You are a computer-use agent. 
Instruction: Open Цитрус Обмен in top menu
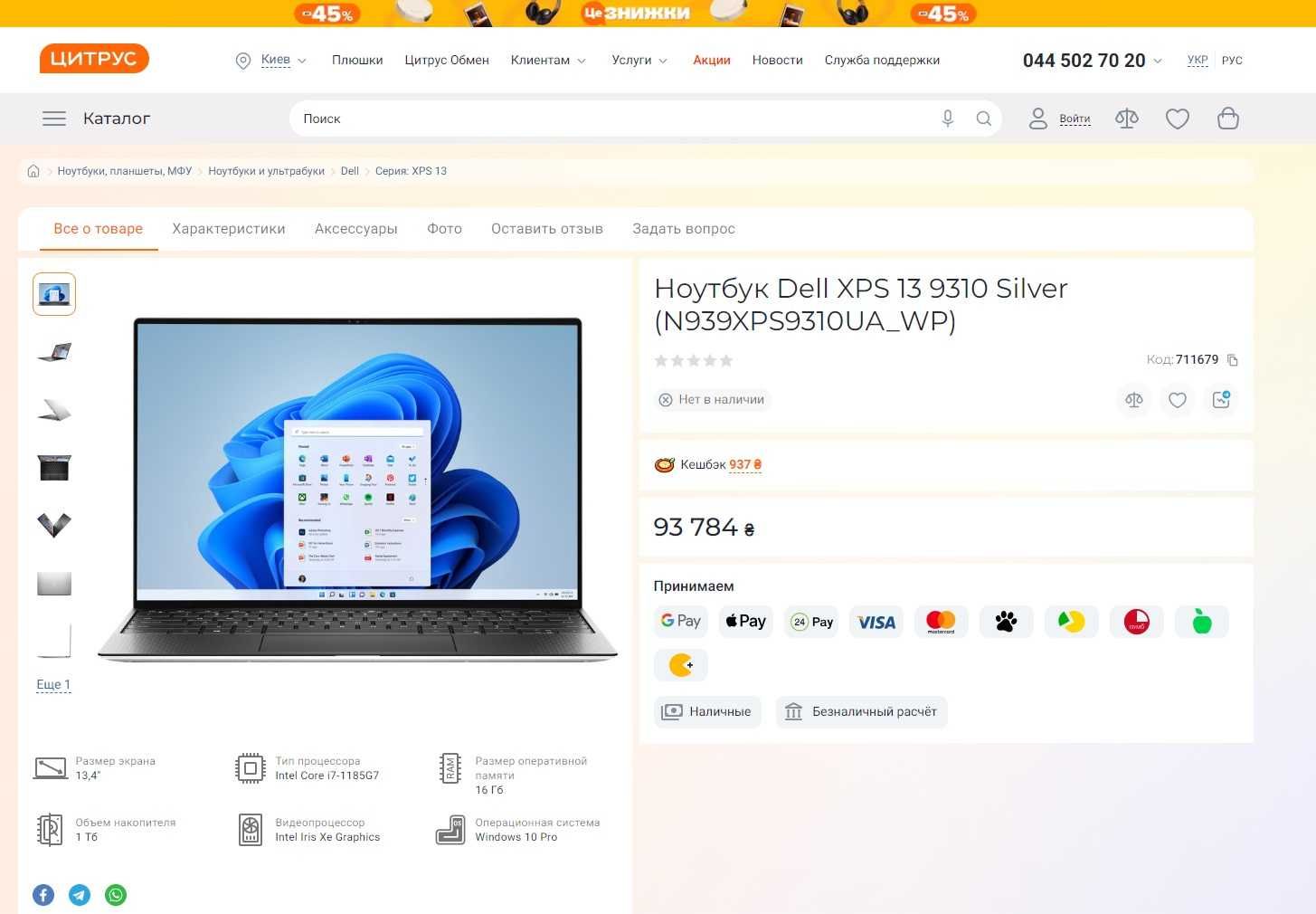point(447,60)
